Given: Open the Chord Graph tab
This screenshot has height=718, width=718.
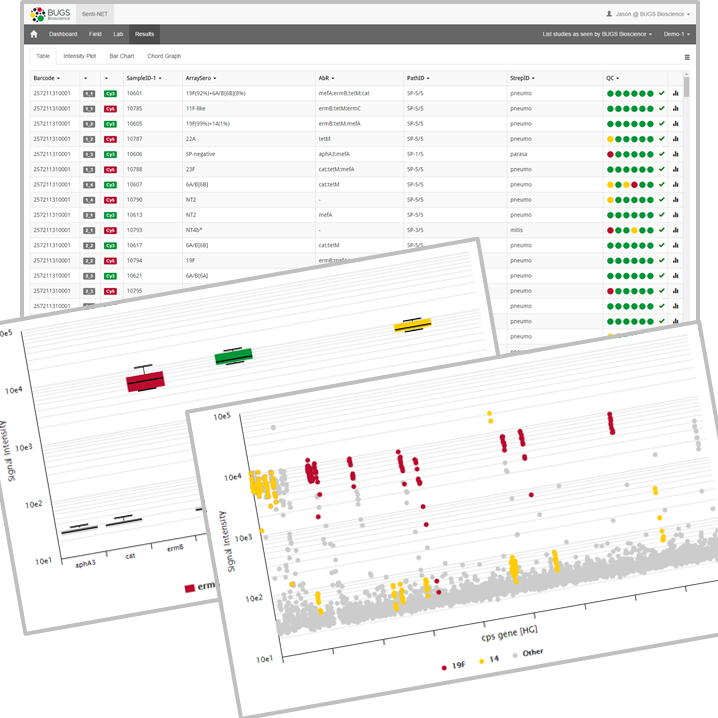Looking at the screenshot, I should (x=164, y=56).
